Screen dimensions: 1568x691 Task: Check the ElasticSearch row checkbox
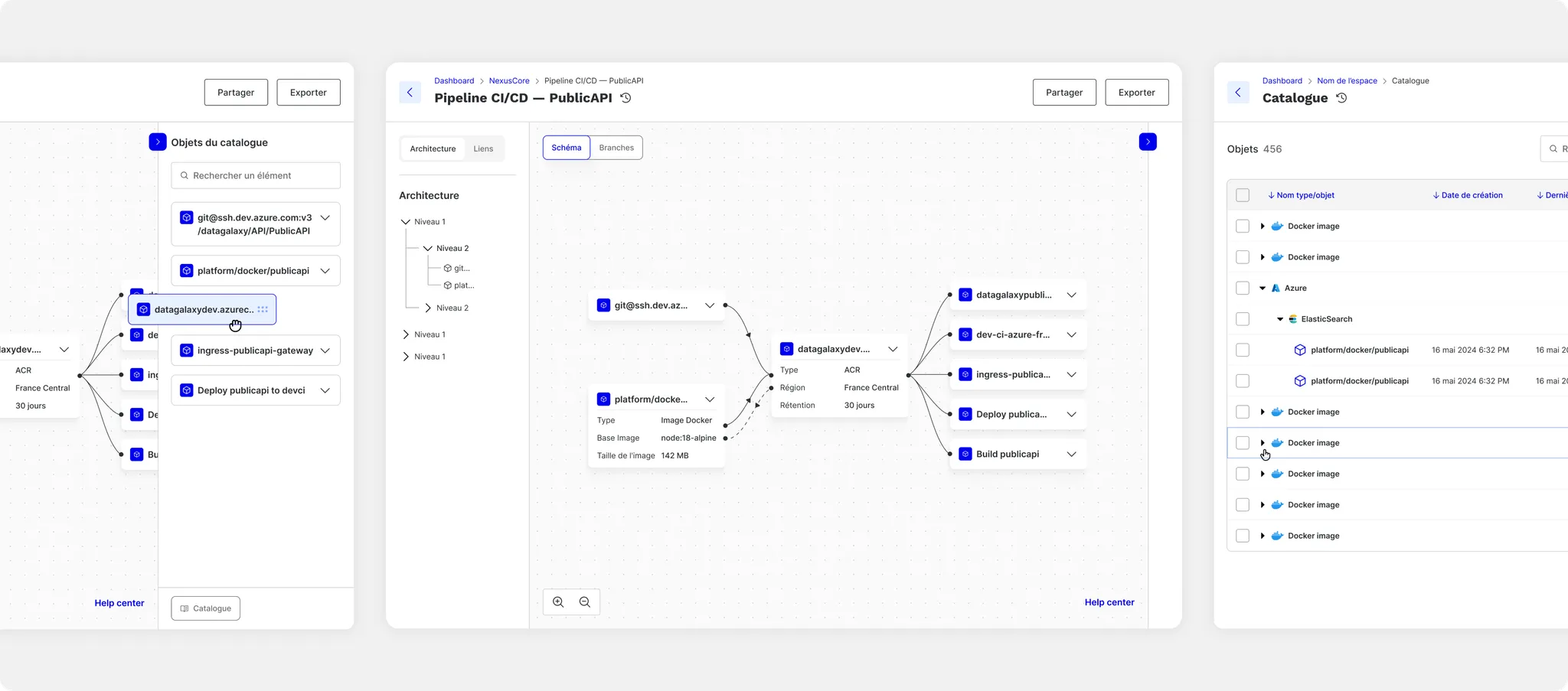point(1243,319)
